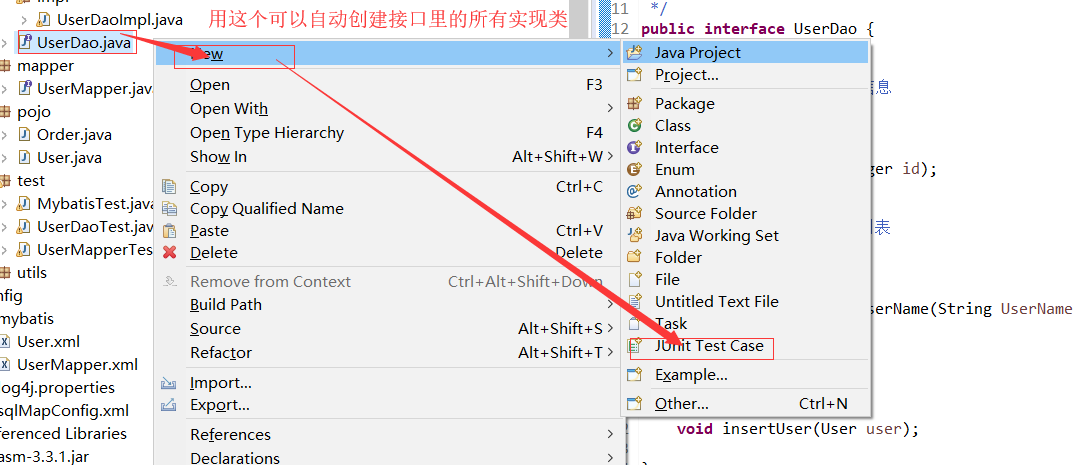
Task: Click the Paste clipboard icon
Action: pos(170,231)
